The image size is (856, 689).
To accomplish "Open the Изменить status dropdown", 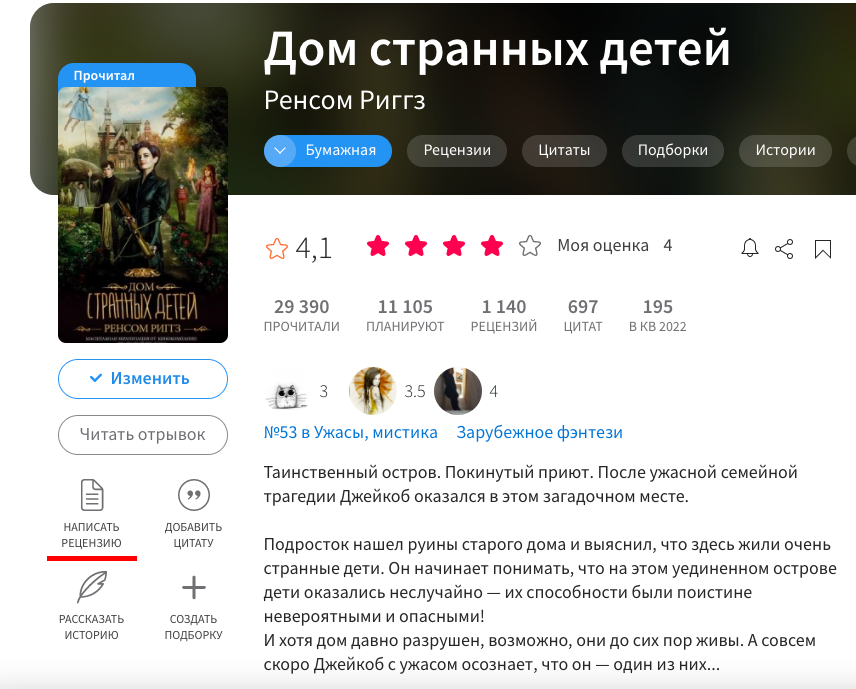I will coord(142,379).
